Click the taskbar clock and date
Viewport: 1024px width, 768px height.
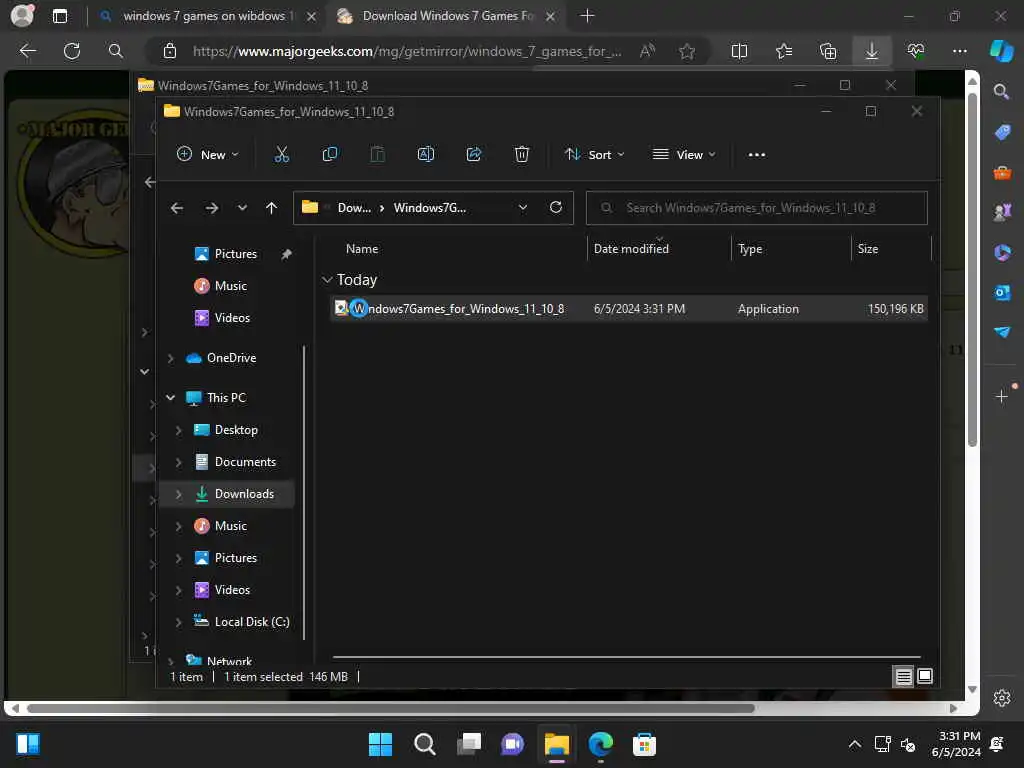[956, 744]
